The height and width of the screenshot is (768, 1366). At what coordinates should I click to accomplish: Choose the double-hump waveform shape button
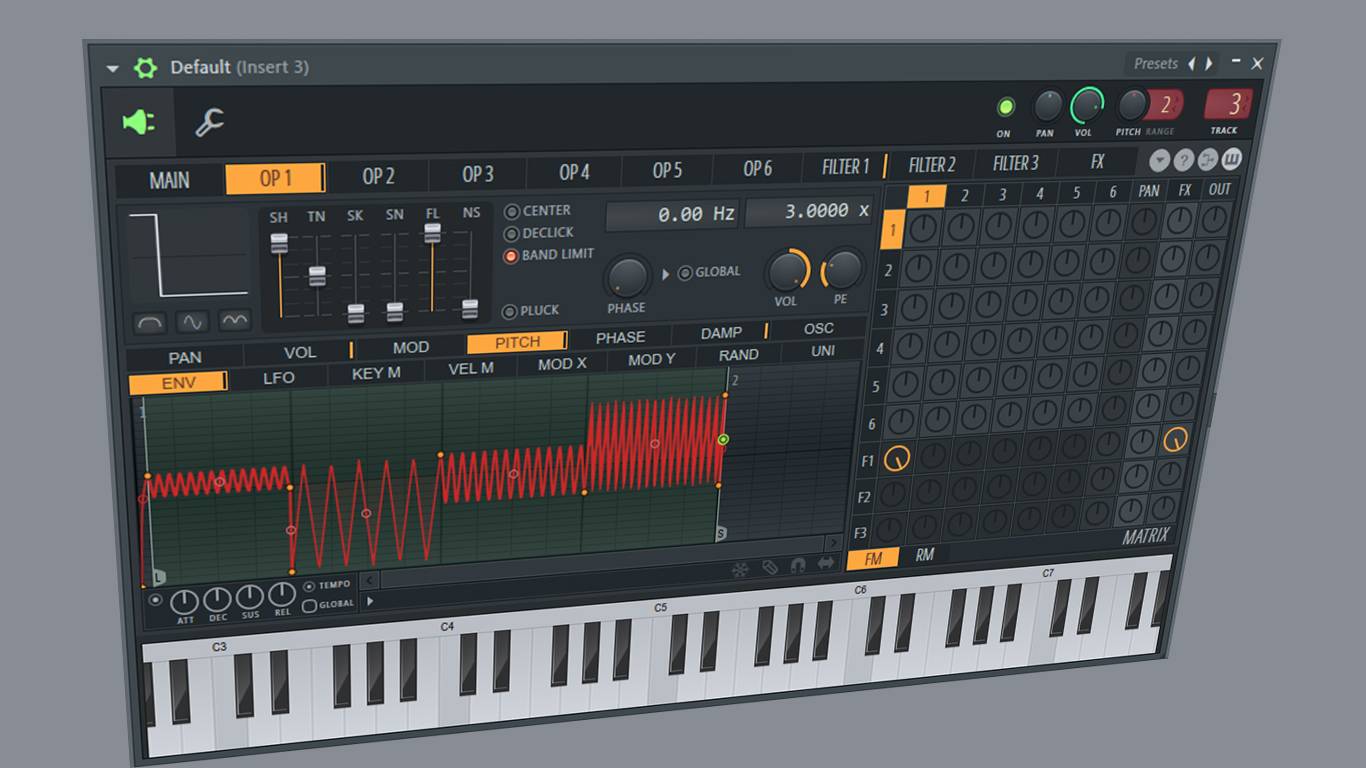point(235,320)
